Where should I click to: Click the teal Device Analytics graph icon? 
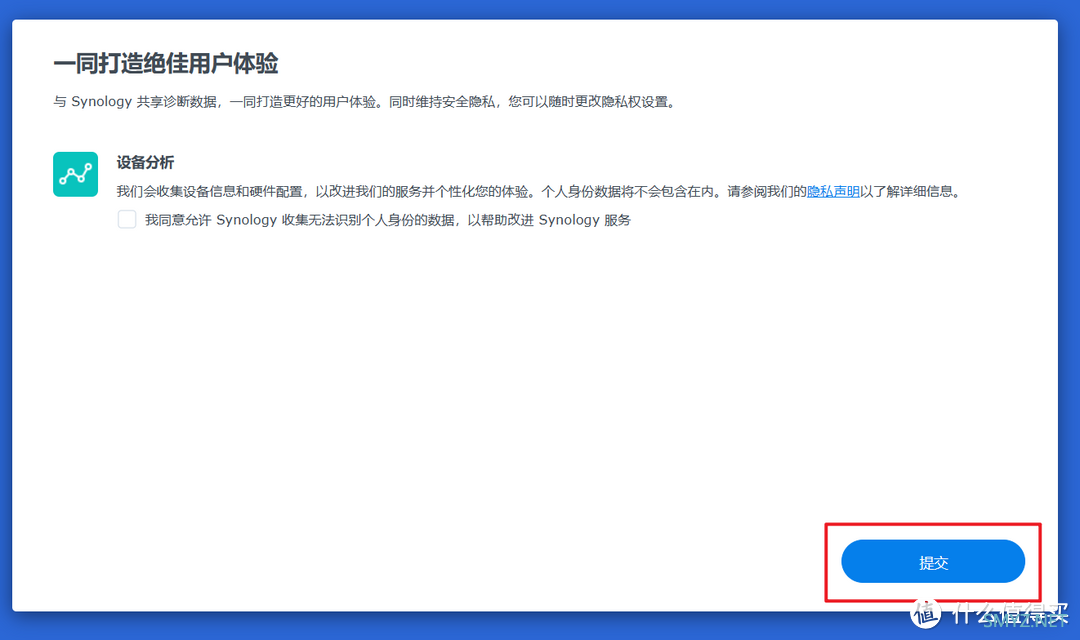(75, 174)
